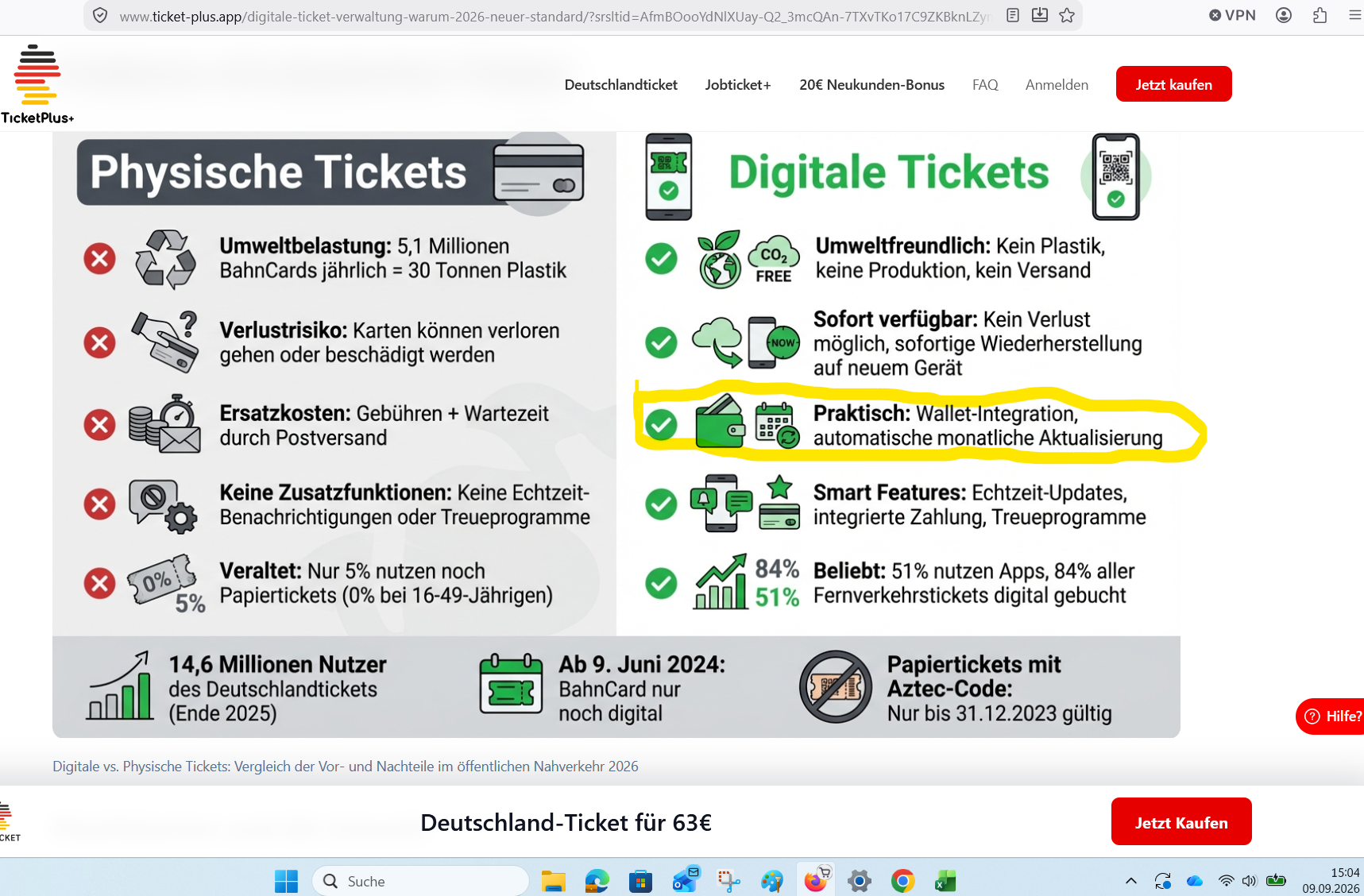Open the red Hilfe? help button
1364x896 pixels.
(x=1331, y=716)
